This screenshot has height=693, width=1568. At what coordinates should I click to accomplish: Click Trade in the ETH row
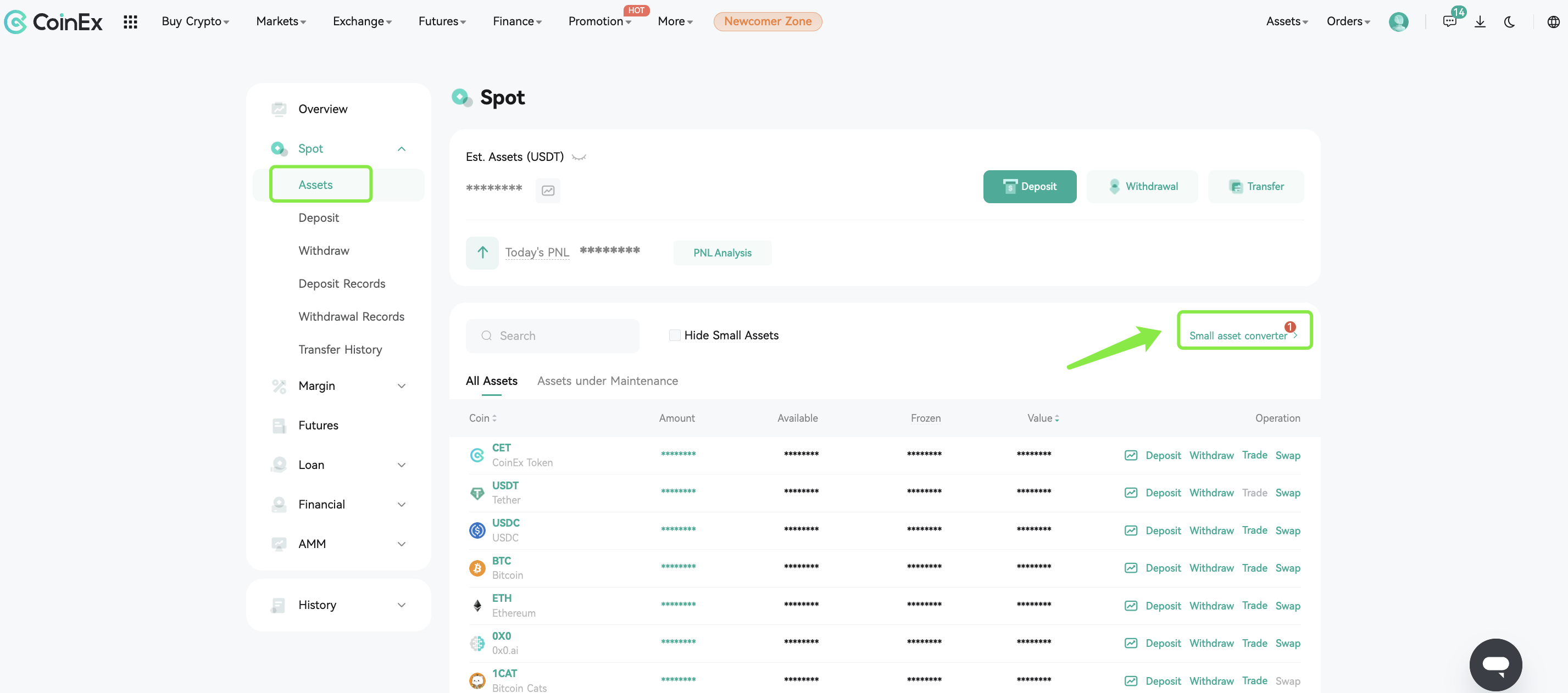[x=1254, y=605]
